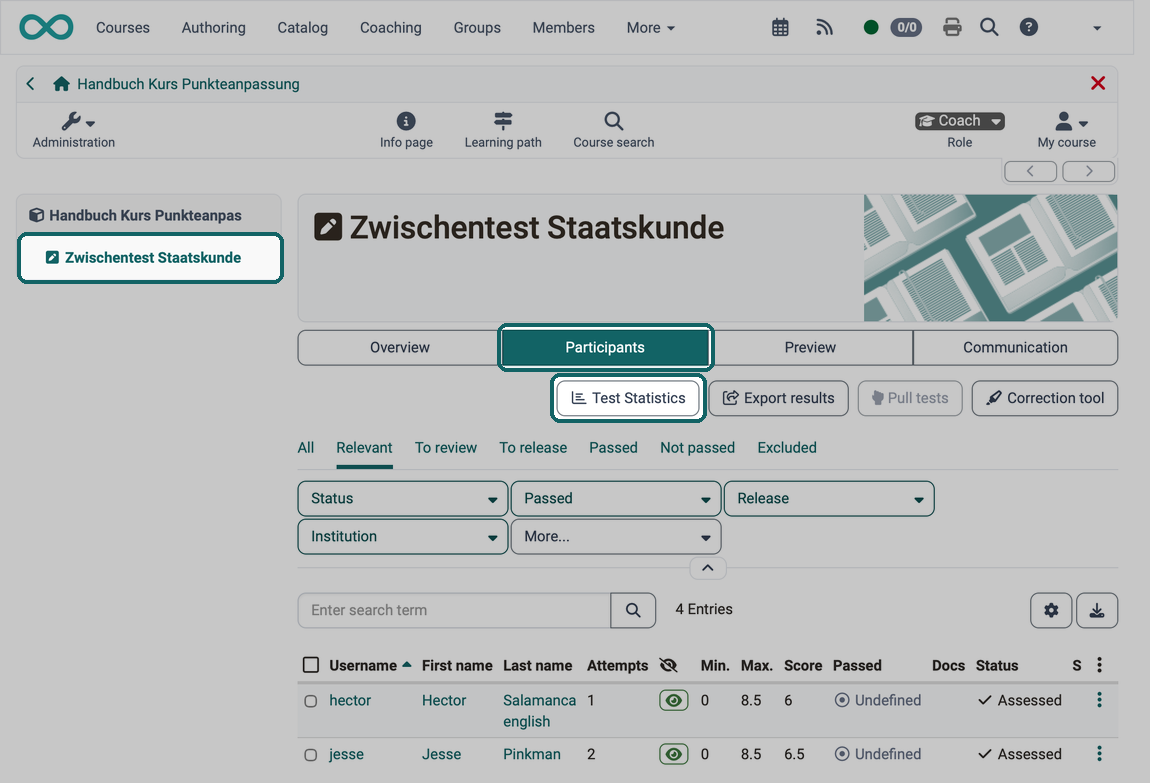The image size is (1150, 783).
Task: Go to next course element arrow
Action: [1089, 171]
